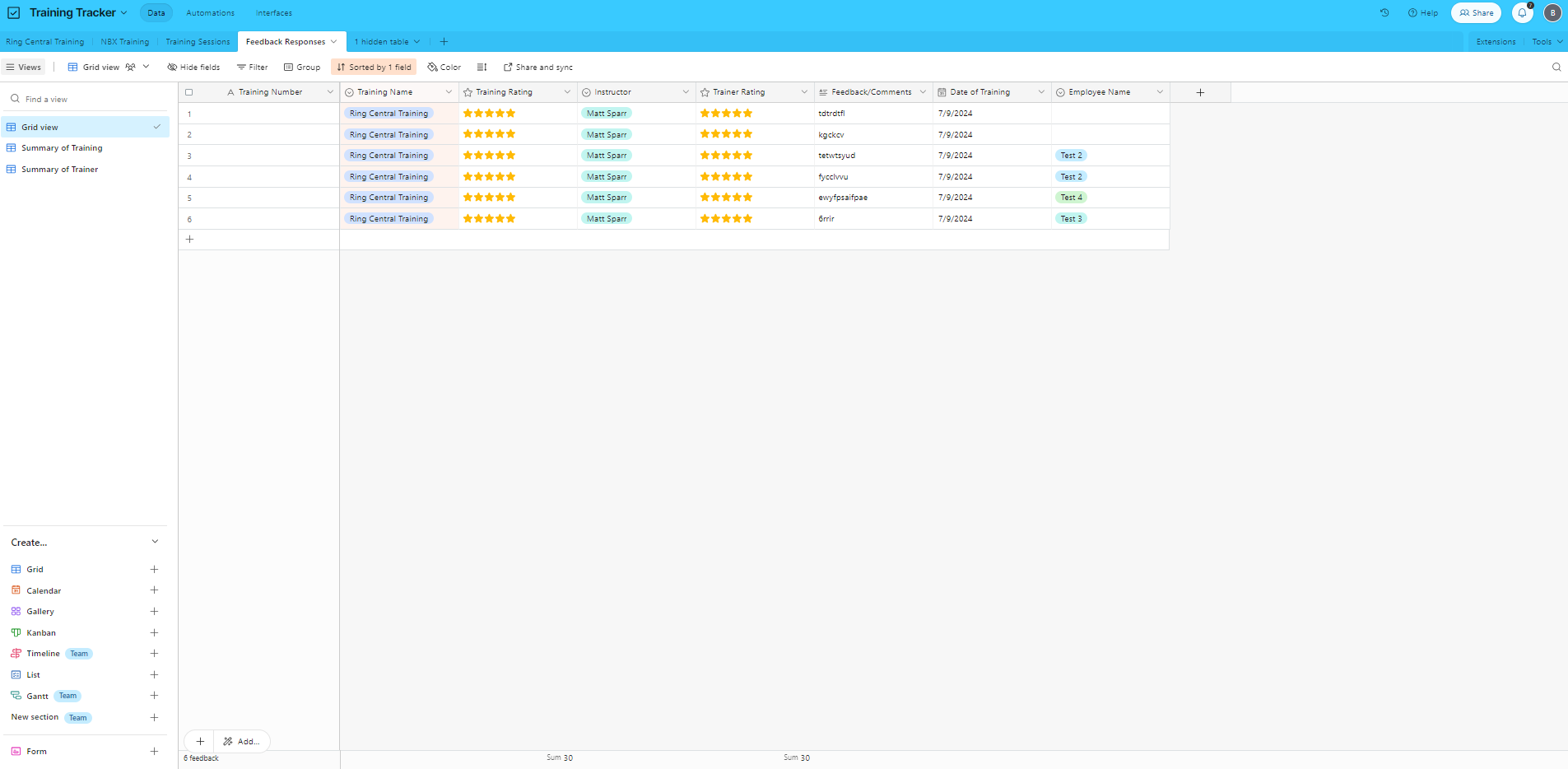Collapse the Create section
Image resolution: width=1568 pixels, height=769 pixels.
coord(155,542)
